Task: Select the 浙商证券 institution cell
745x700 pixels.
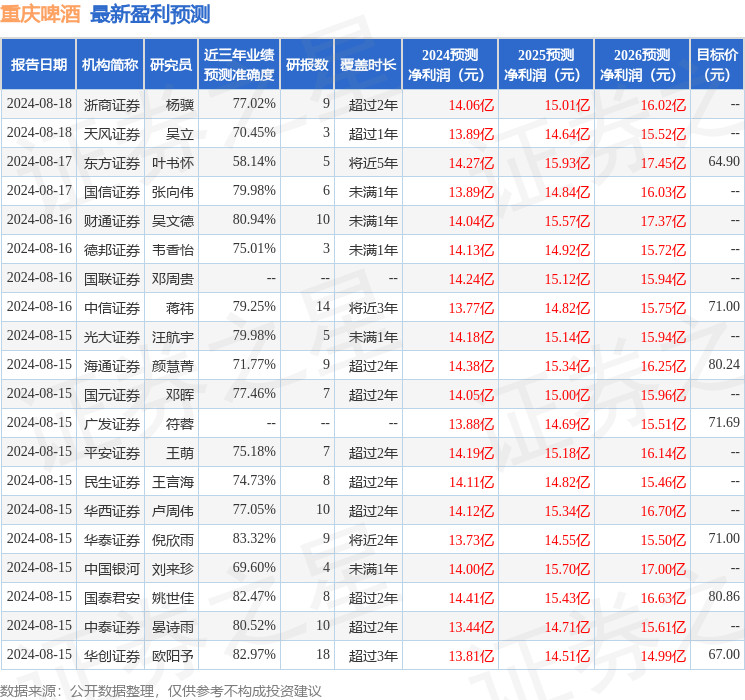Action: [112, 105]
